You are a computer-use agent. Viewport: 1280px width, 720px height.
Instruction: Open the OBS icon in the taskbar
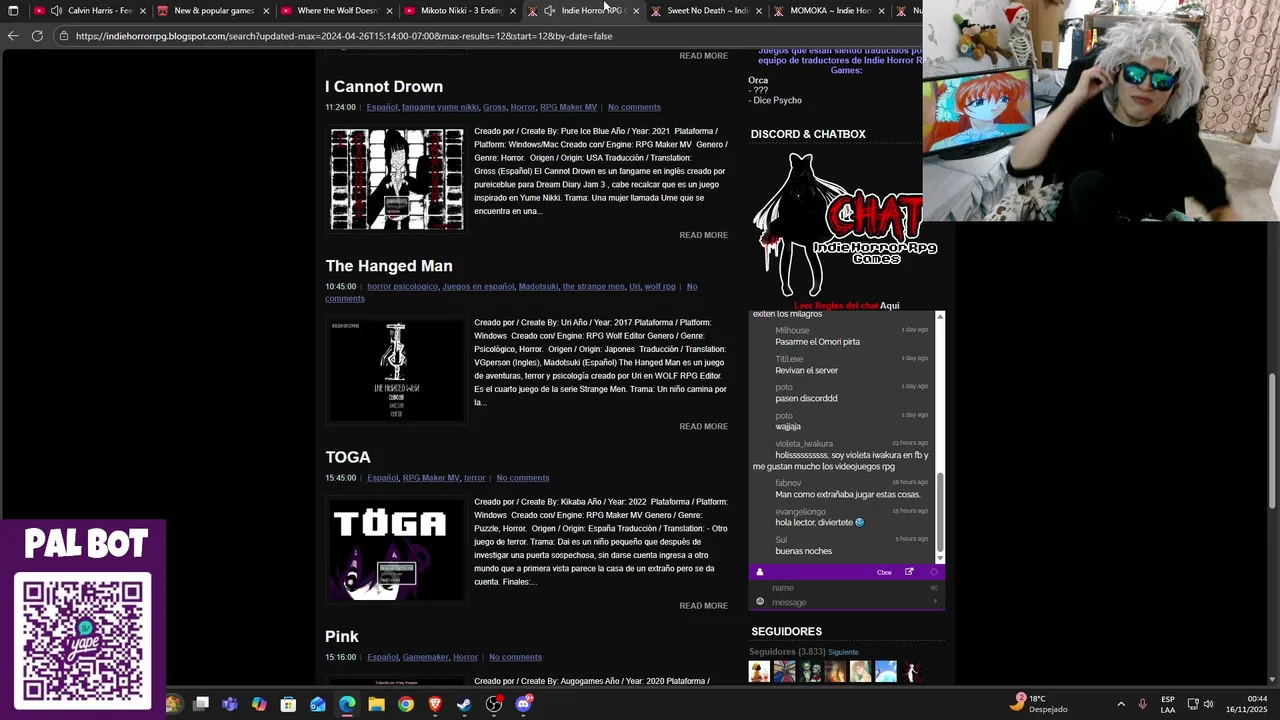tap(494, 704)
